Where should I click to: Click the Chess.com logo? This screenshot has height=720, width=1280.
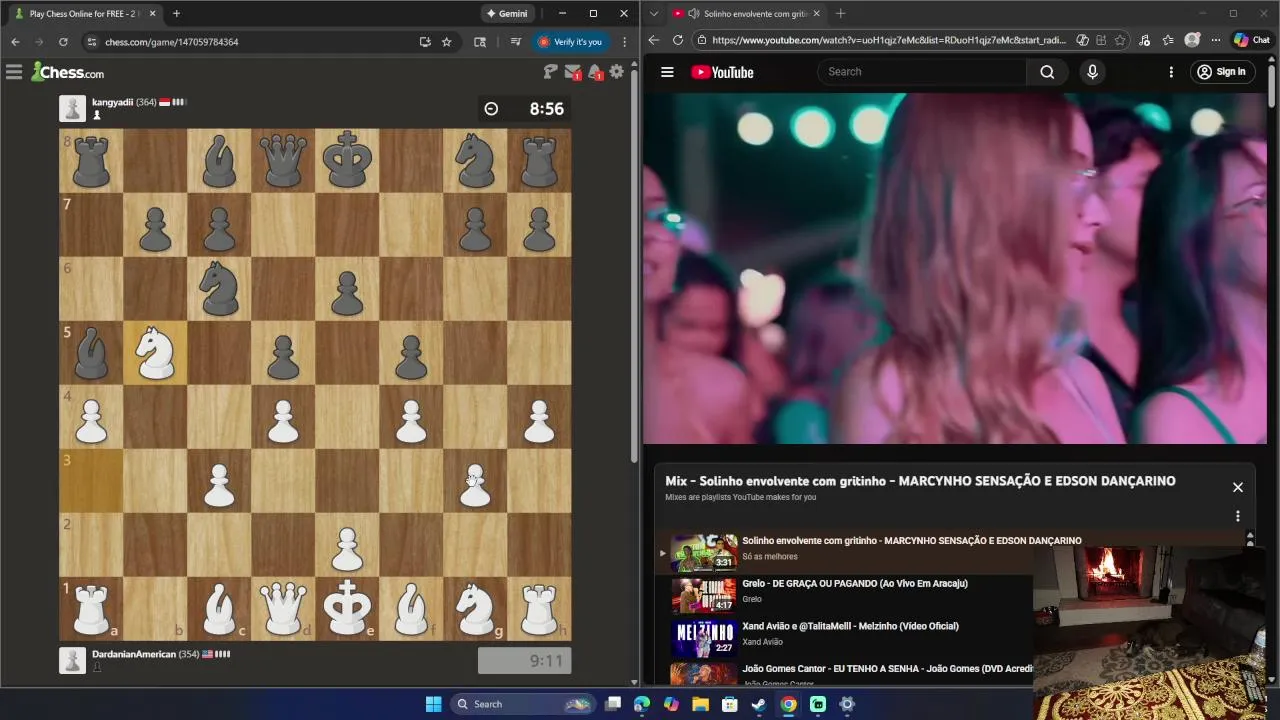[67, 72]
